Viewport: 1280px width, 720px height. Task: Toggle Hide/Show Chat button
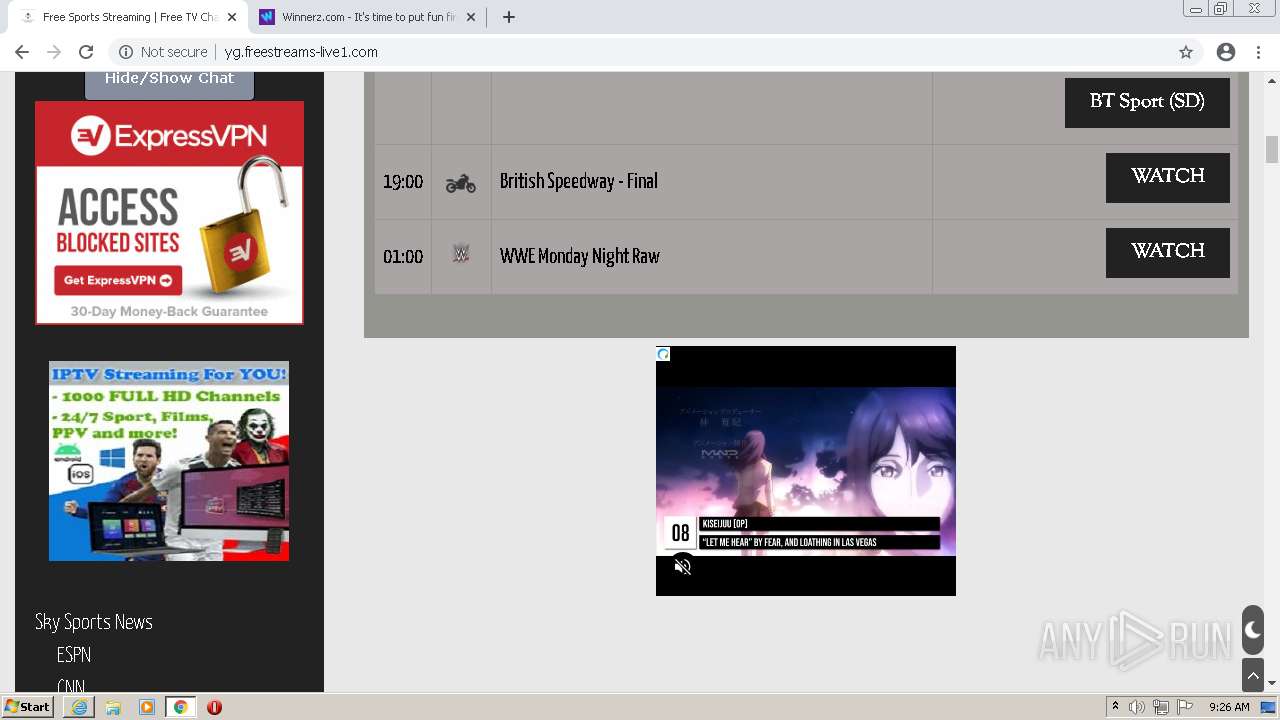(169, 80)
